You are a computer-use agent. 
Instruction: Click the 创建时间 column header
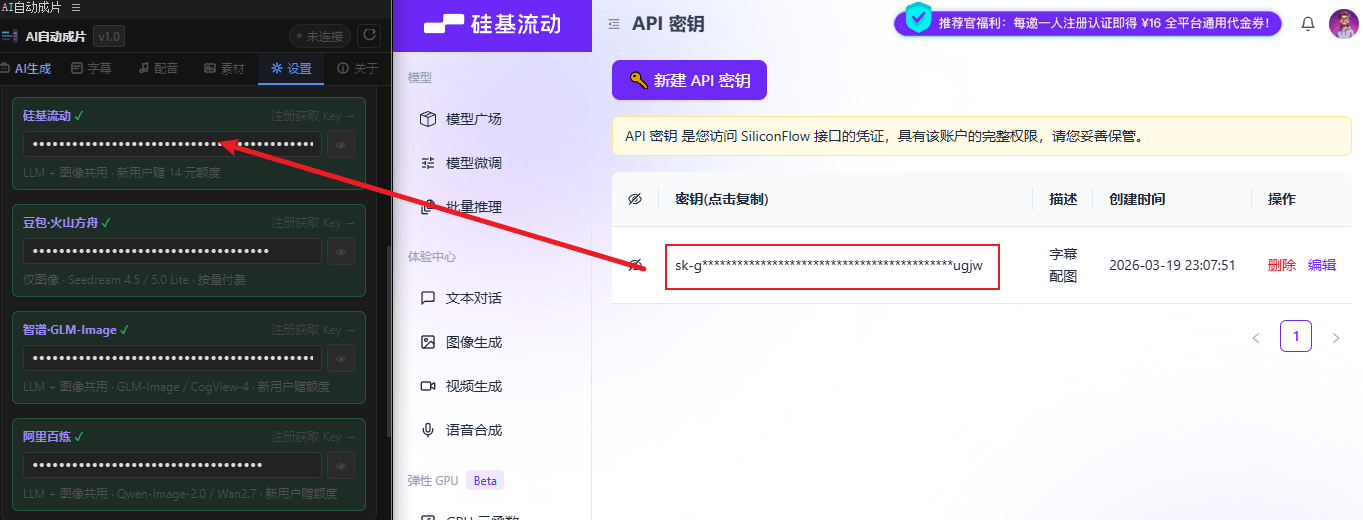[1137, 199]
